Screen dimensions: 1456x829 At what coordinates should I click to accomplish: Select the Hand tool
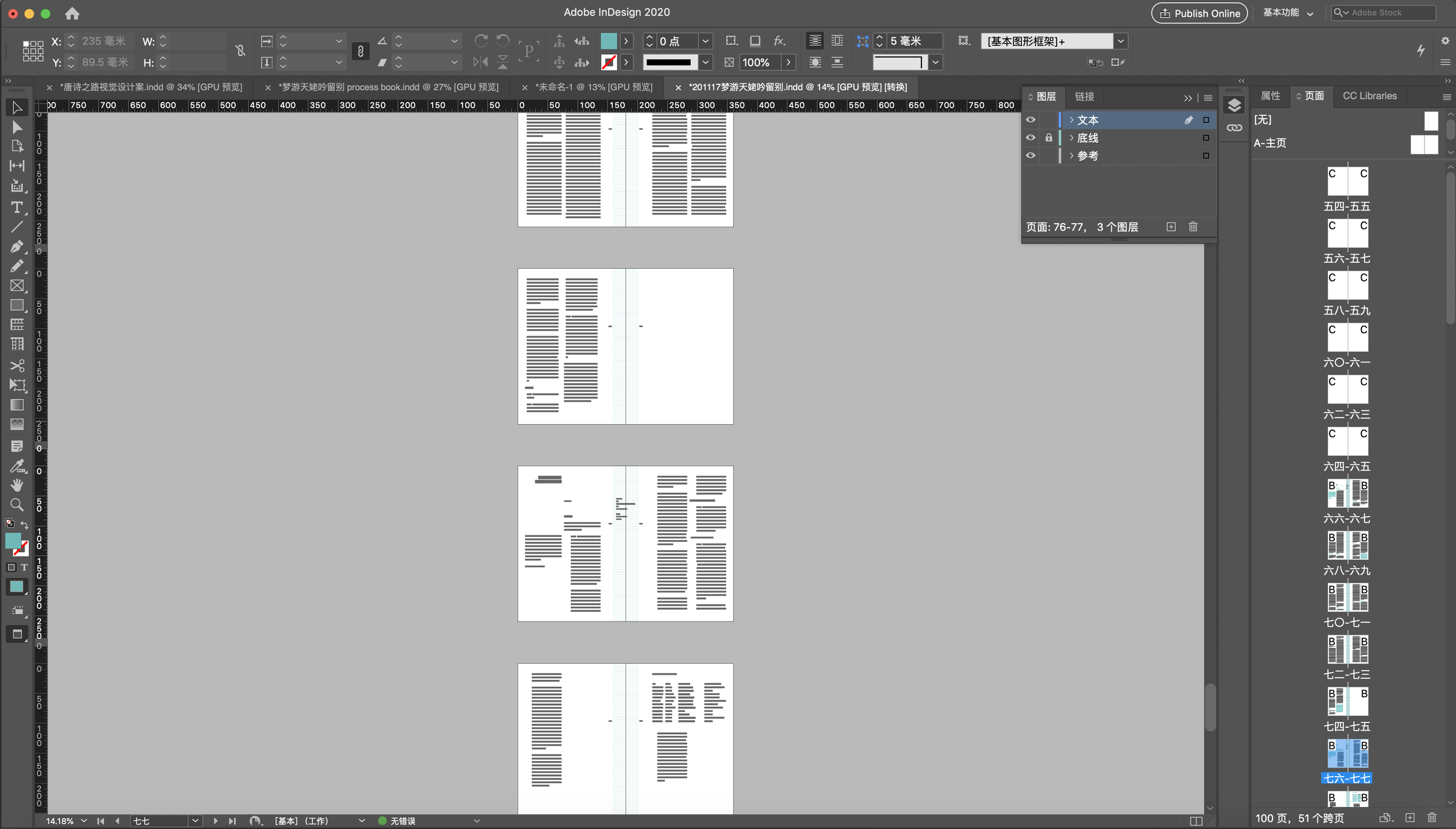[17, 485]
